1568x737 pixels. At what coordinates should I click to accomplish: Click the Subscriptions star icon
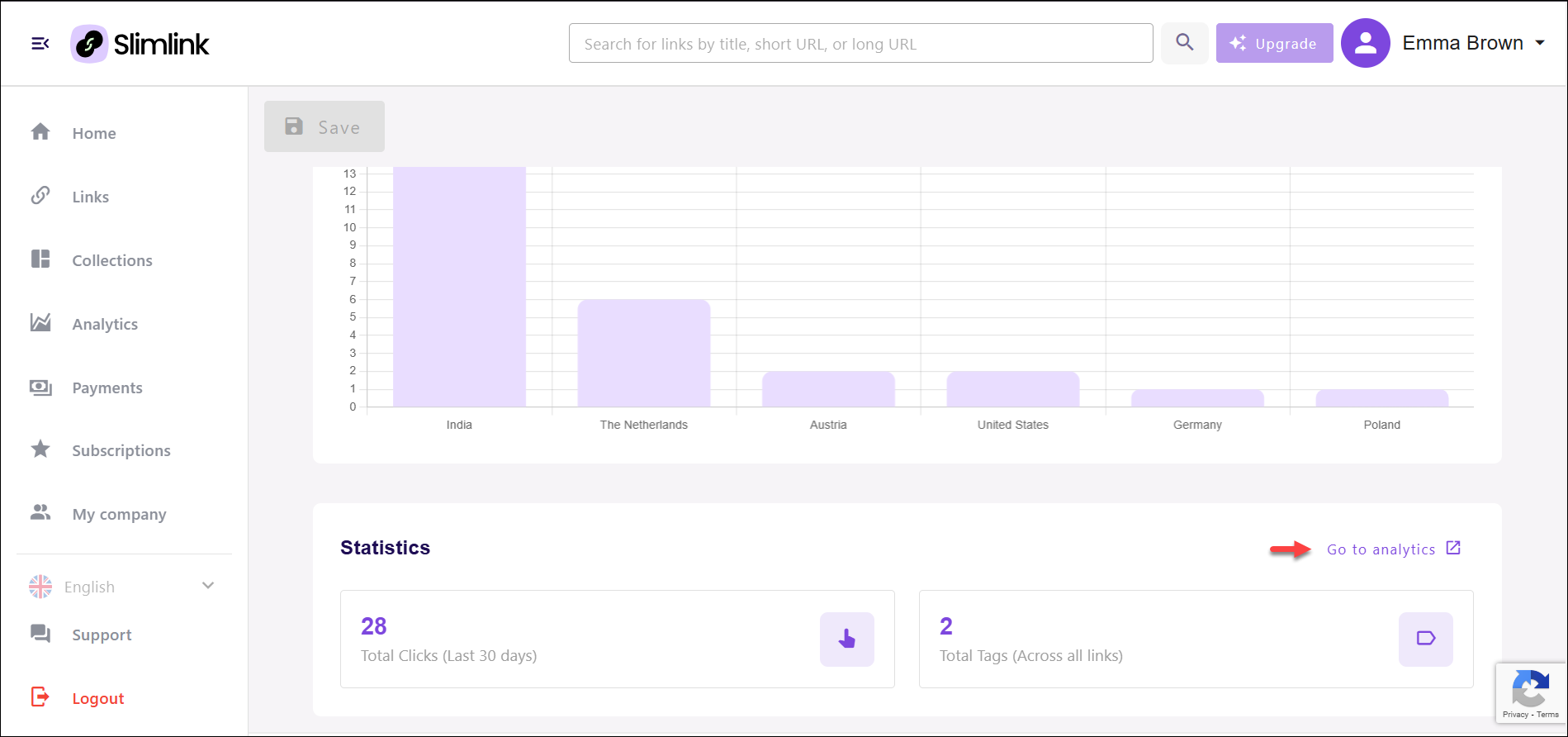click(40, 449)
